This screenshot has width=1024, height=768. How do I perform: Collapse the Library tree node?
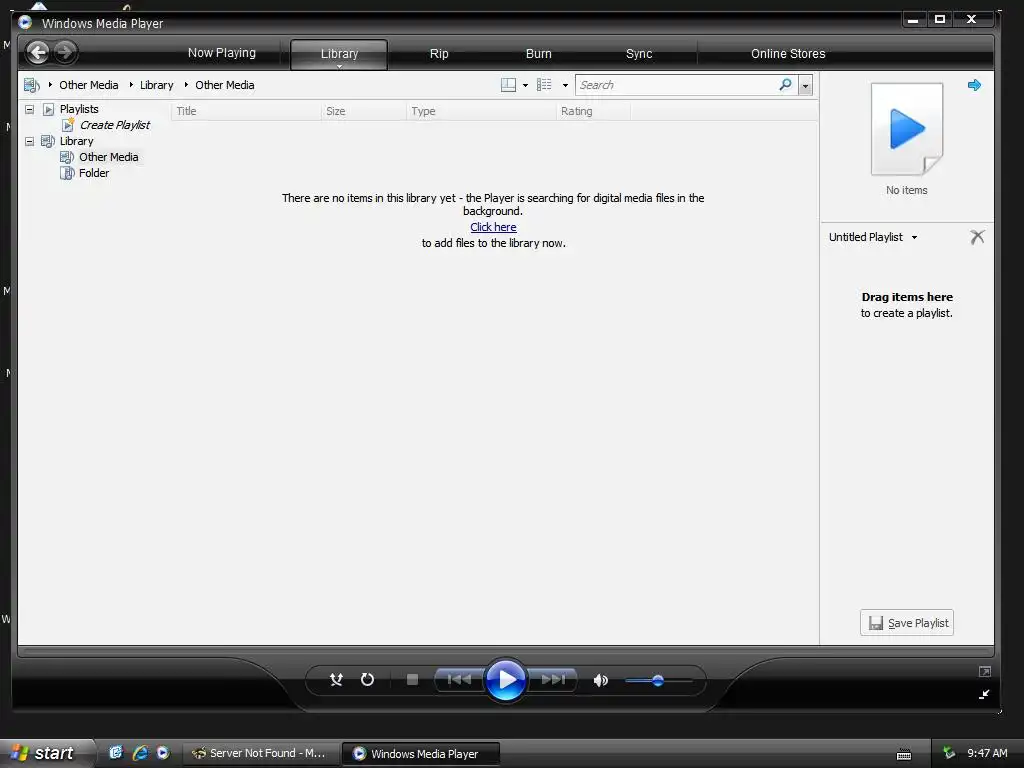[29, 141]
